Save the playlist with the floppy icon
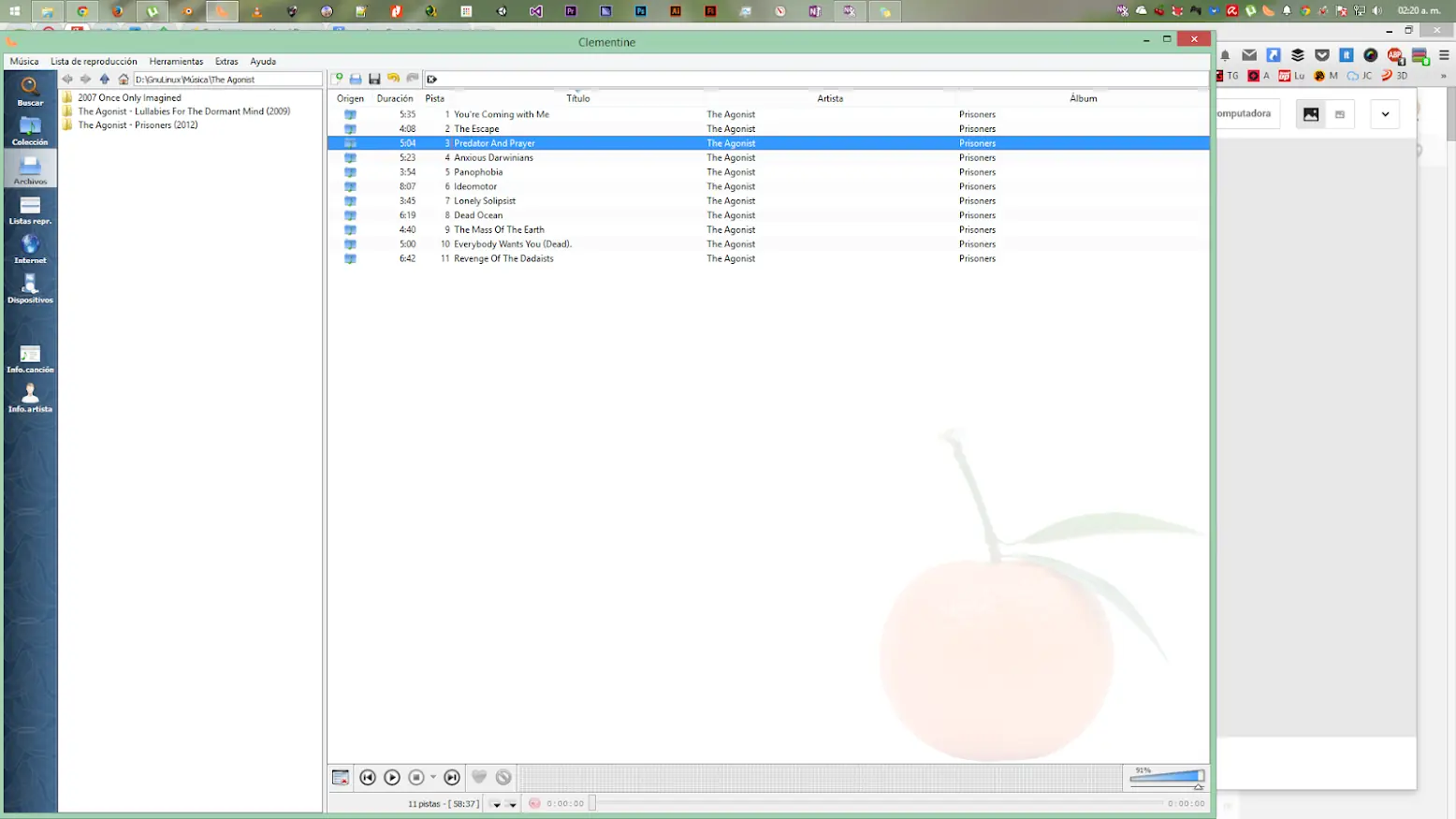The height and width of the screenshot is (819, 1456). (374, 79)
